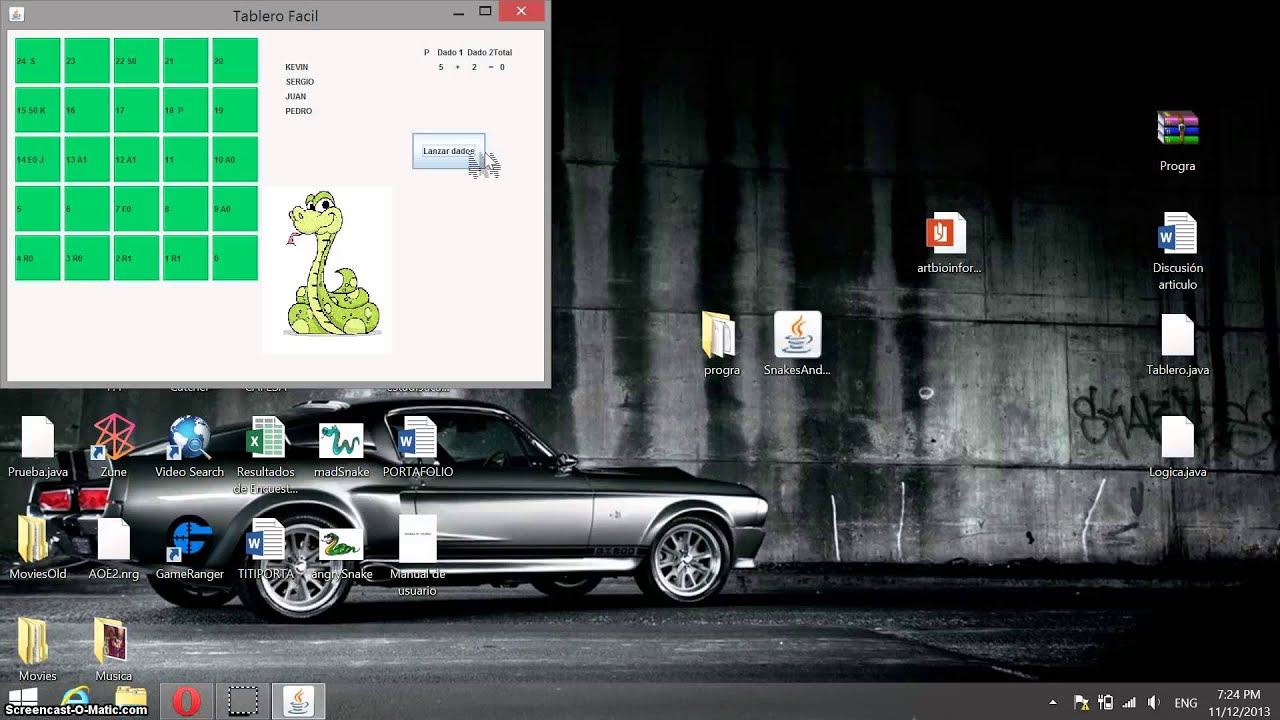Open Action Center flag icon

tap(1081, 703)
